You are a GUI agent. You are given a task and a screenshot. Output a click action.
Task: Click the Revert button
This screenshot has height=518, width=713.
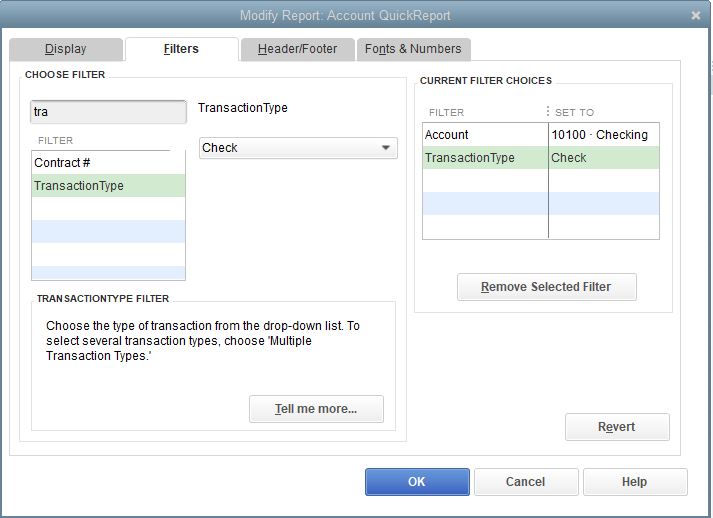(617, 427)
